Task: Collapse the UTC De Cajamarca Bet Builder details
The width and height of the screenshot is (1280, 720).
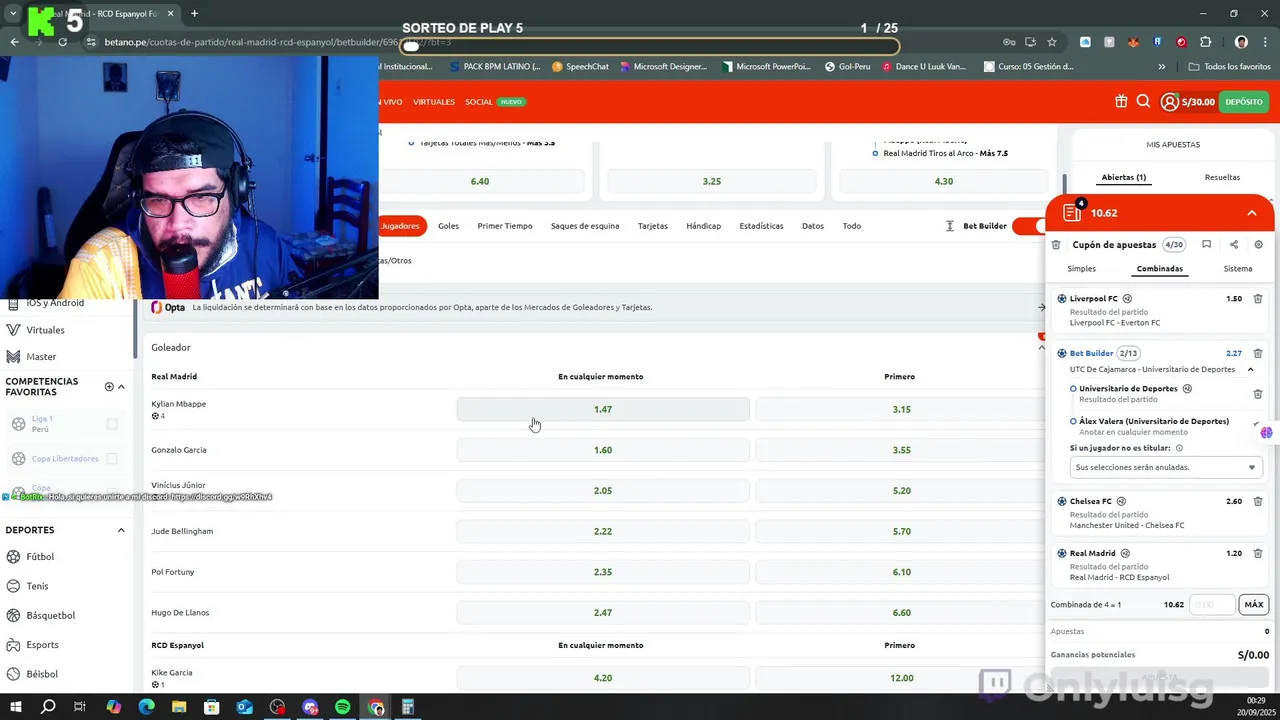Action: pyautogui.click(x=1250, y=370)
